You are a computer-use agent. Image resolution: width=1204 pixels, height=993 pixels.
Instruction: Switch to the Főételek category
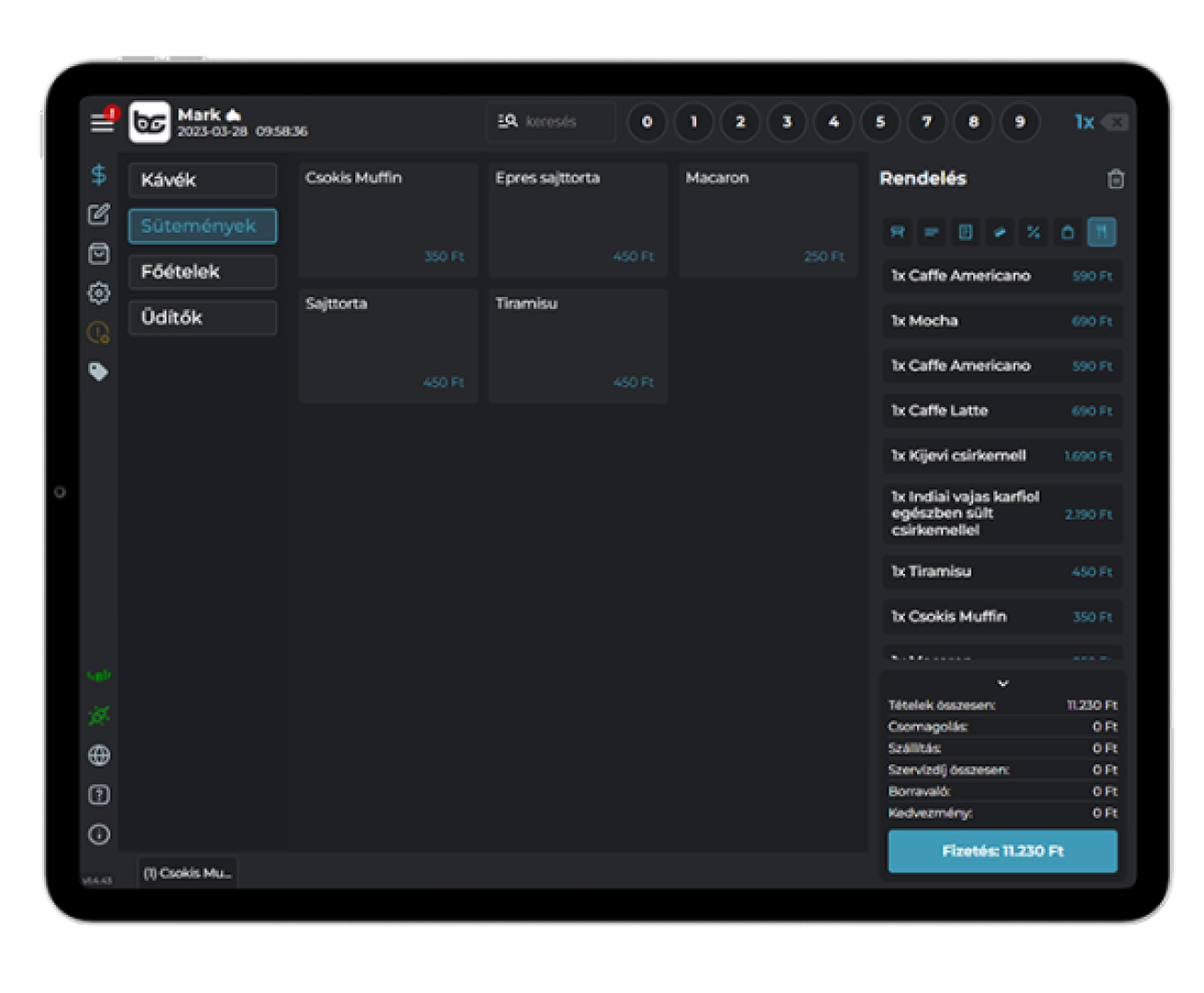pos(202,272)
